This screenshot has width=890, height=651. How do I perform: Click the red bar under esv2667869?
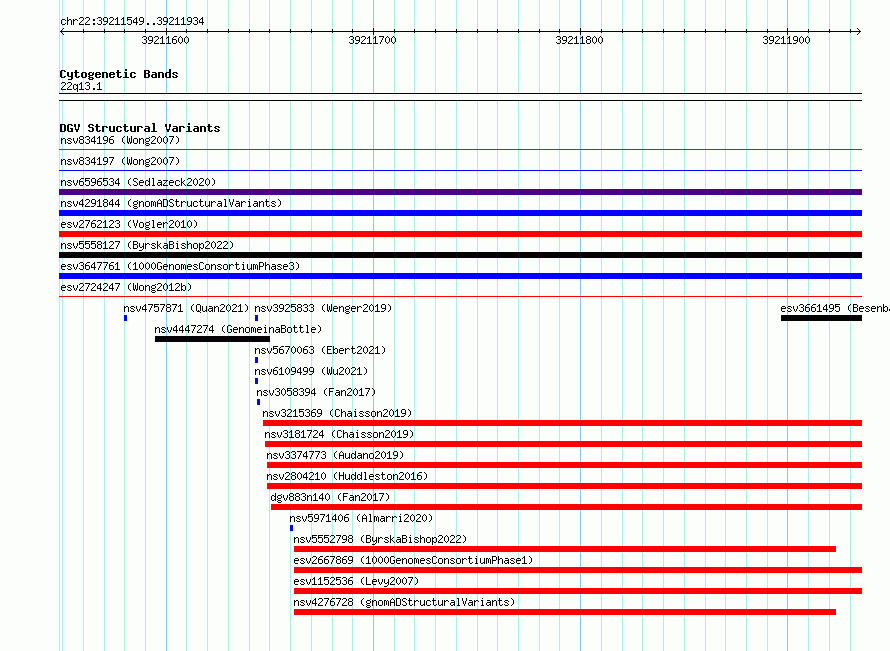pos(578,570)
